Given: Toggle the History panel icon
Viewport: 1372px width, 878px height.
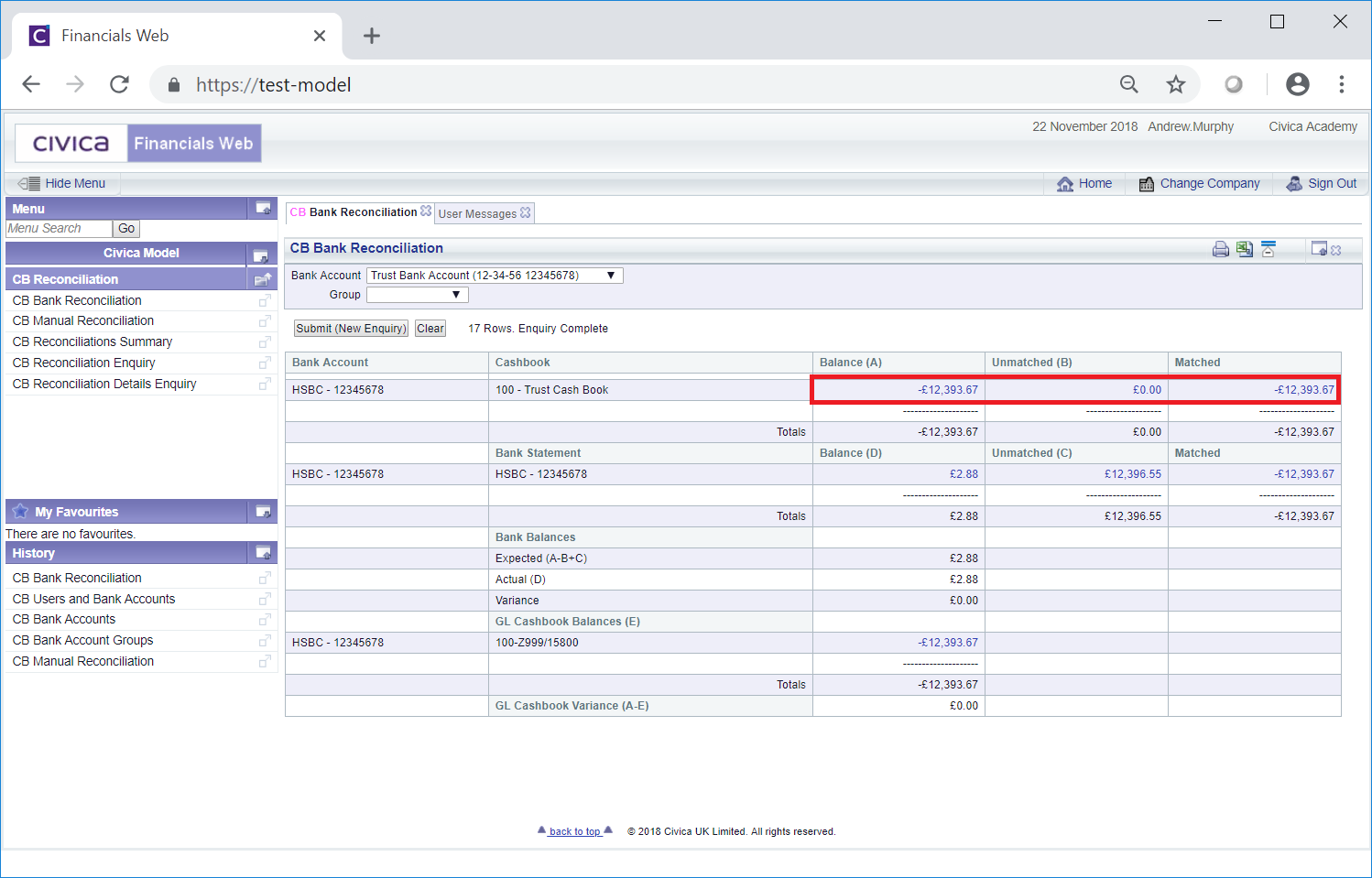Looking at the screenshot, I should point(263,552).
